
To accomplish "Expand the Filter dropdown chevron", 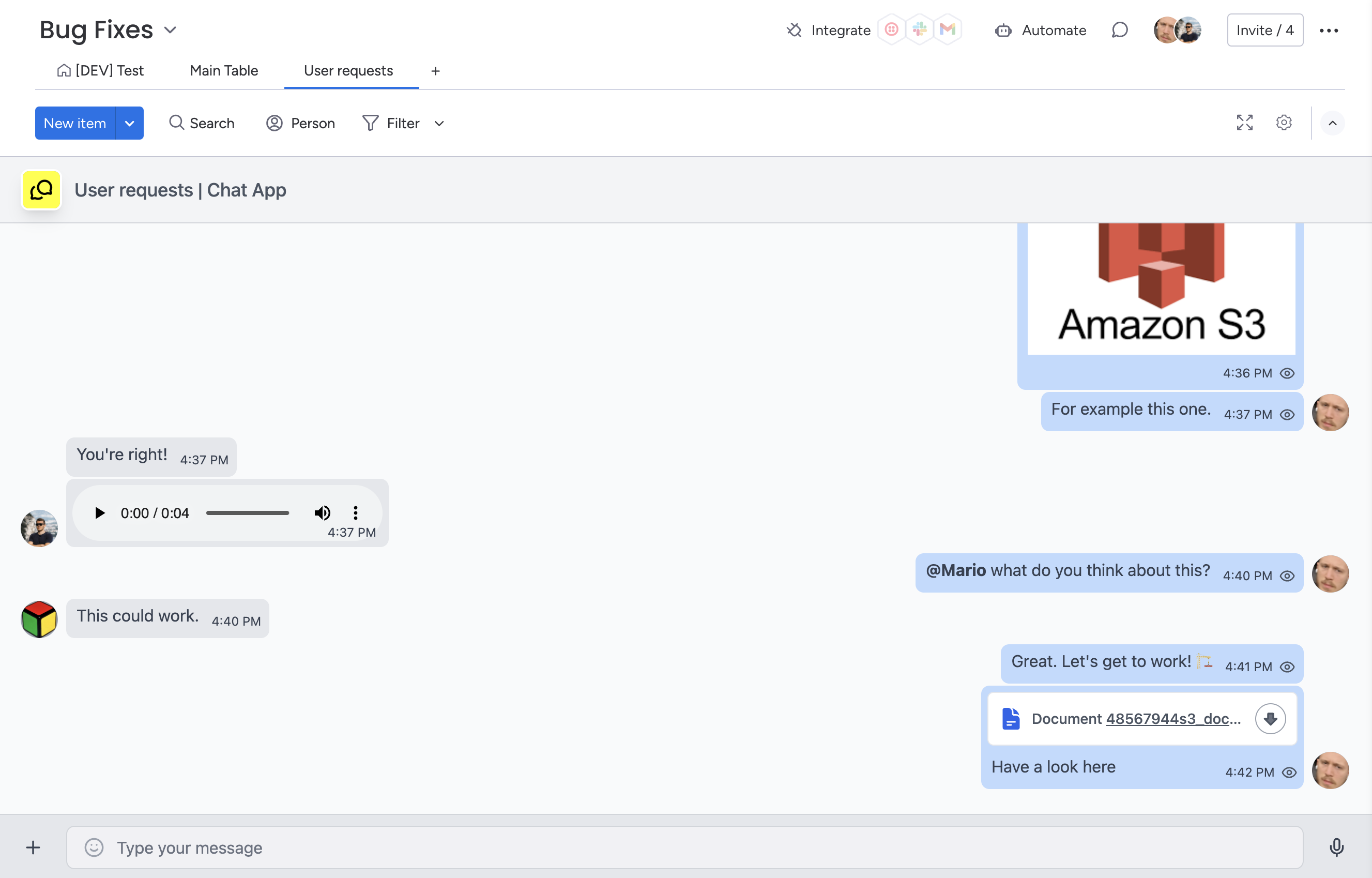I will (x=439, y=123).
